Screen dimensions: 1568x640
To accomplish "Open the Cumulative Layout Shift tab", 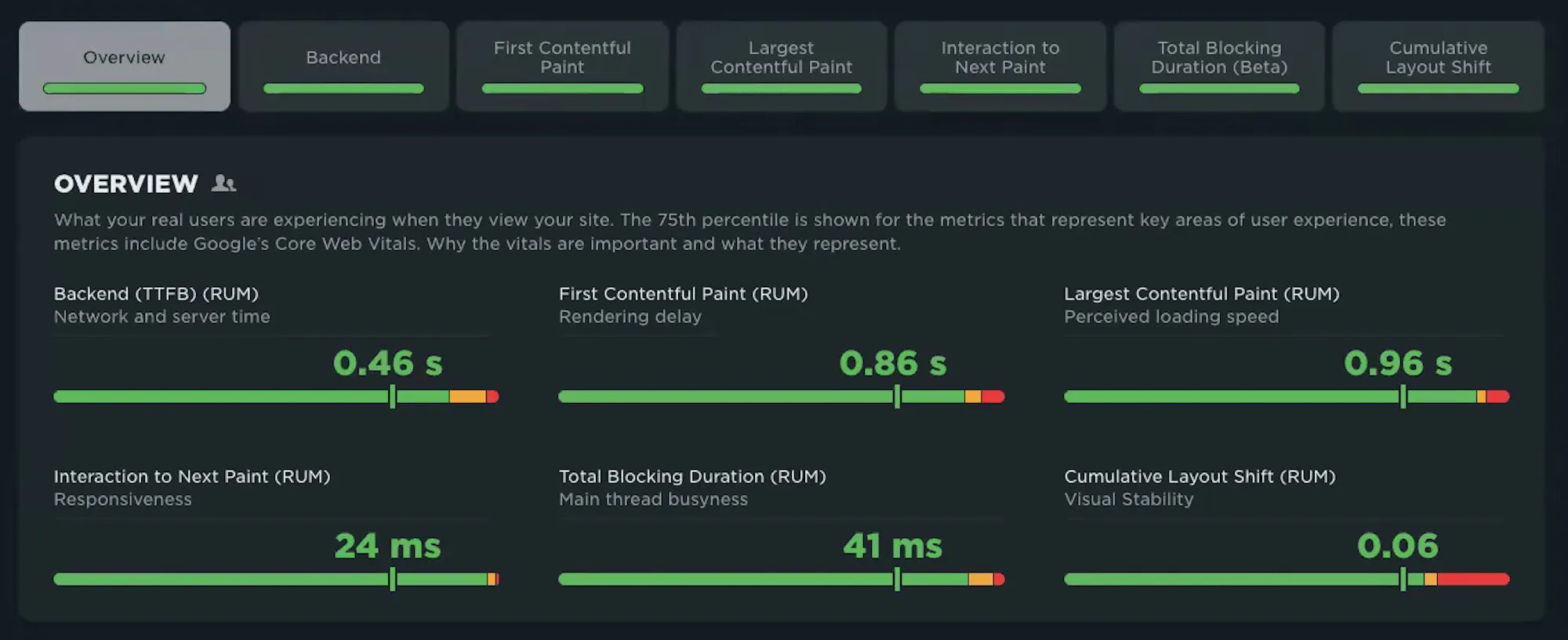I will click(1438, 66).
